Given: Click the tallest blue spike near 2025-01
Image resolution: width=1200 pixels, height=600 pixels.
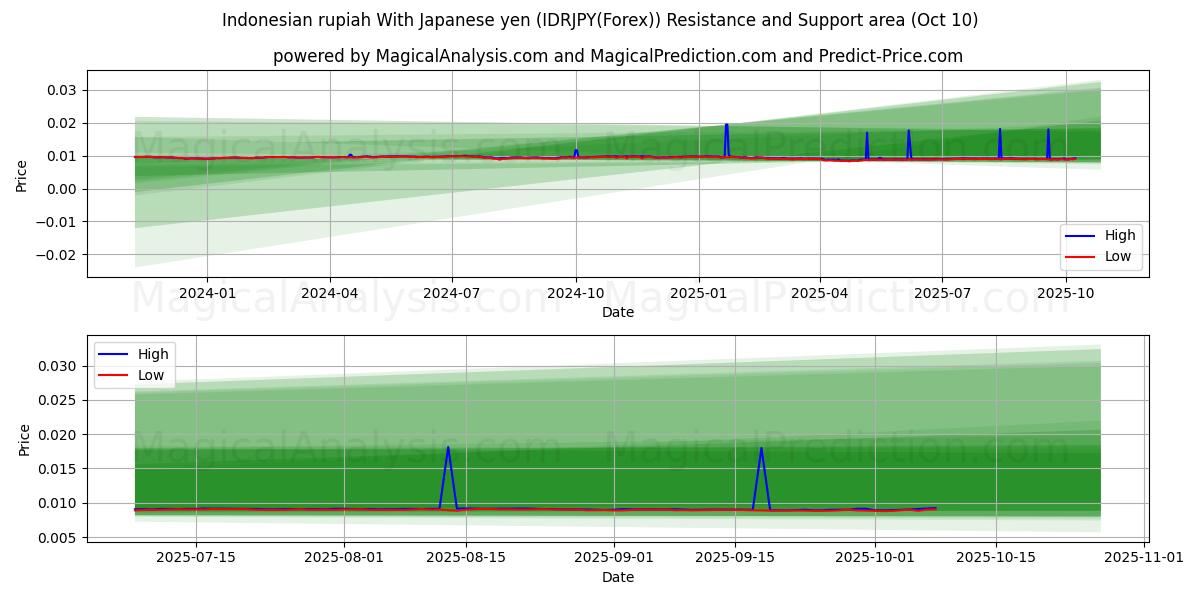Looking at the screenshot, I should pyautogui.click(x=726, y=127).
